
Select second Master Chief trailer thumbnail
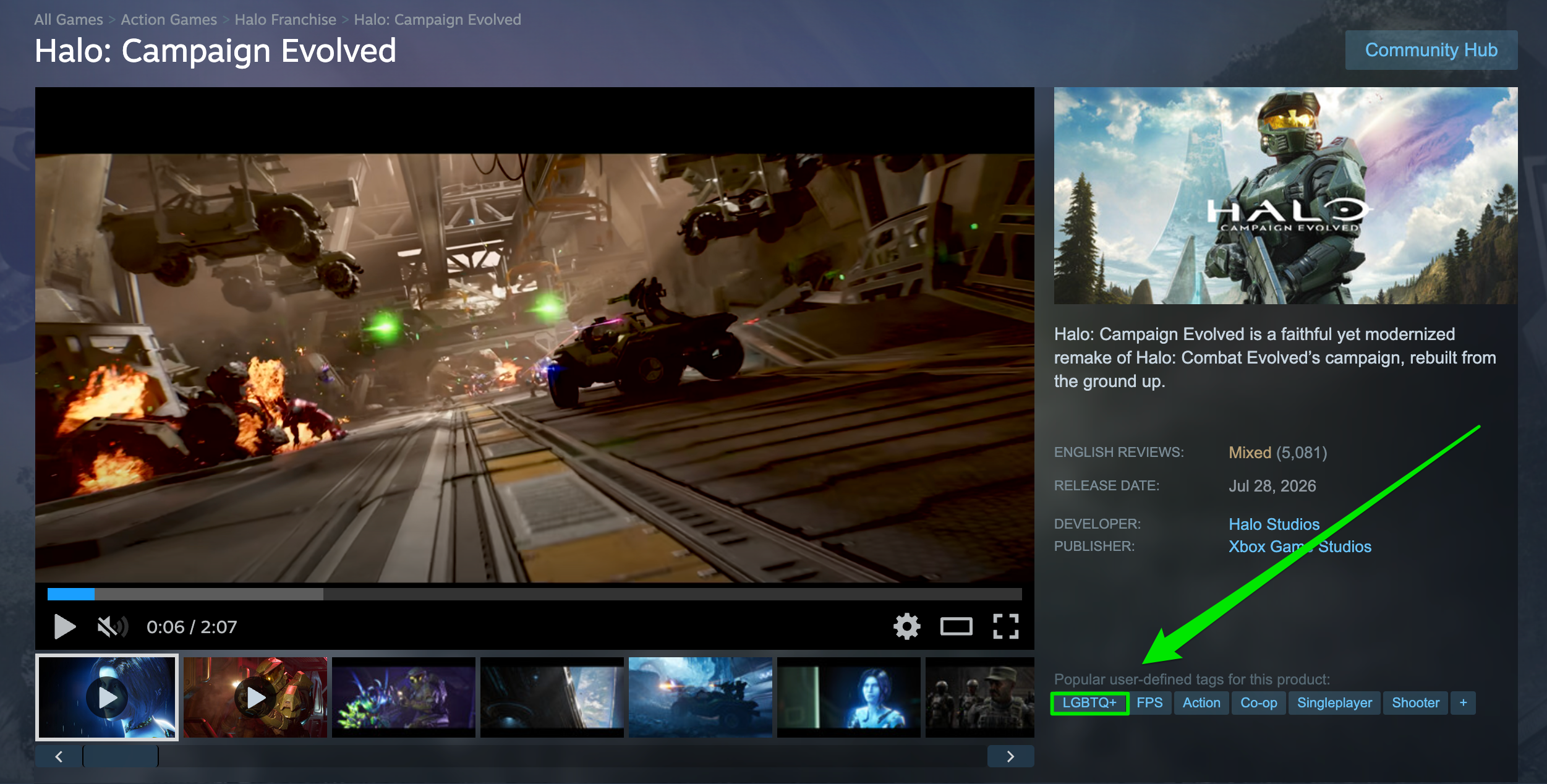(x=255, y=697)
